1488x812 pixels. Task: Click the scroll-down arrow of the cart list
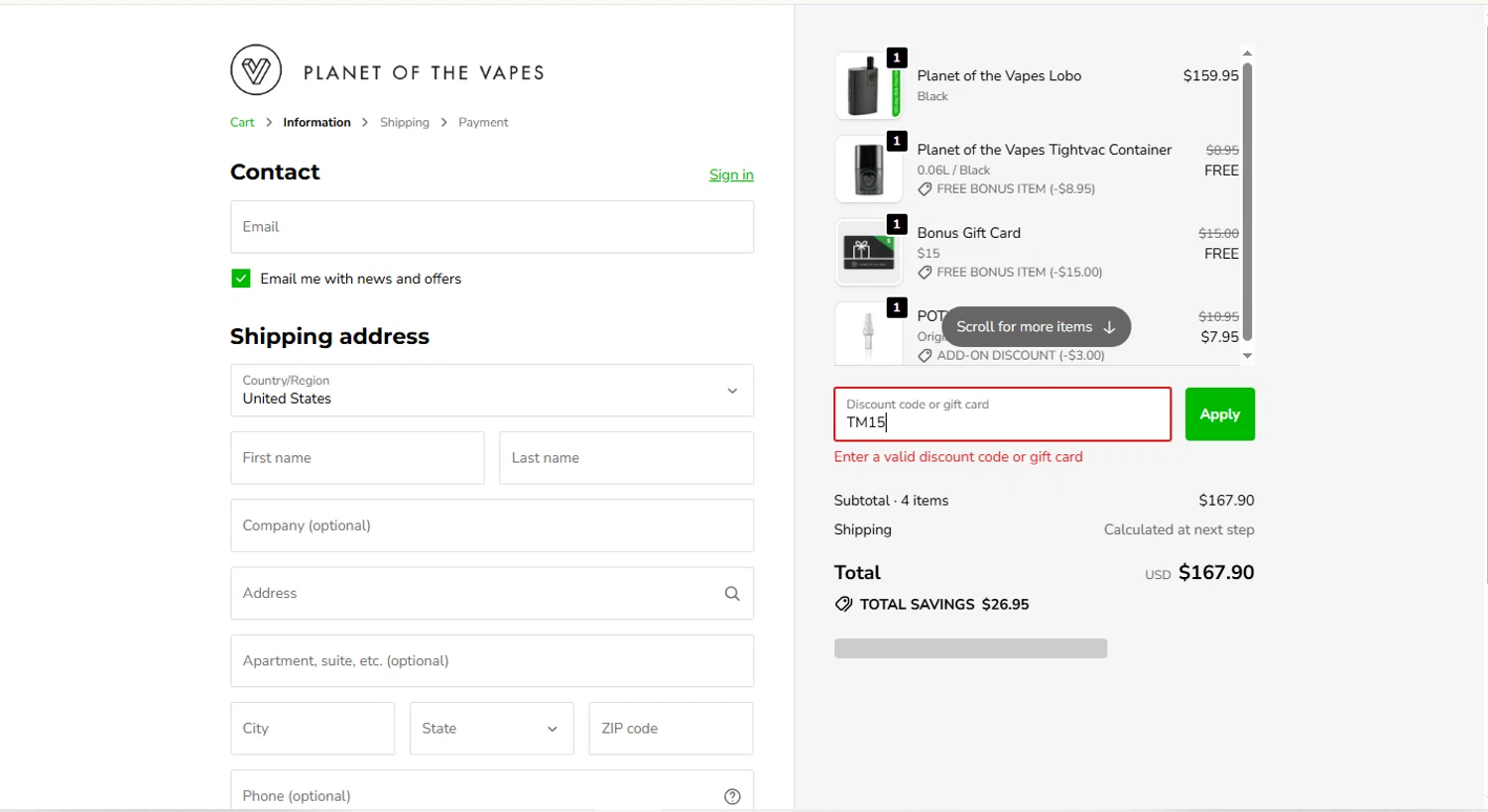1247,355
